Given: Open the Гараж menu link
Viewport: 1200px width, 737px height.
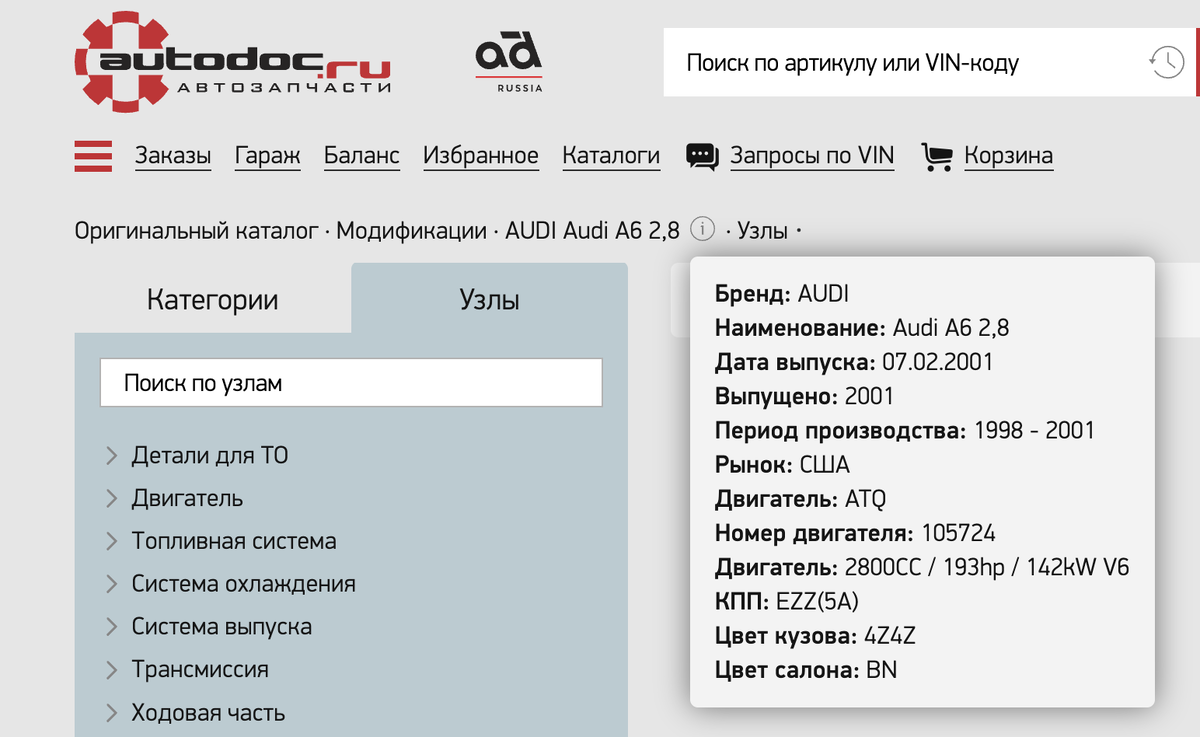Looking at the screenshot, I should (x=268, y=156).
